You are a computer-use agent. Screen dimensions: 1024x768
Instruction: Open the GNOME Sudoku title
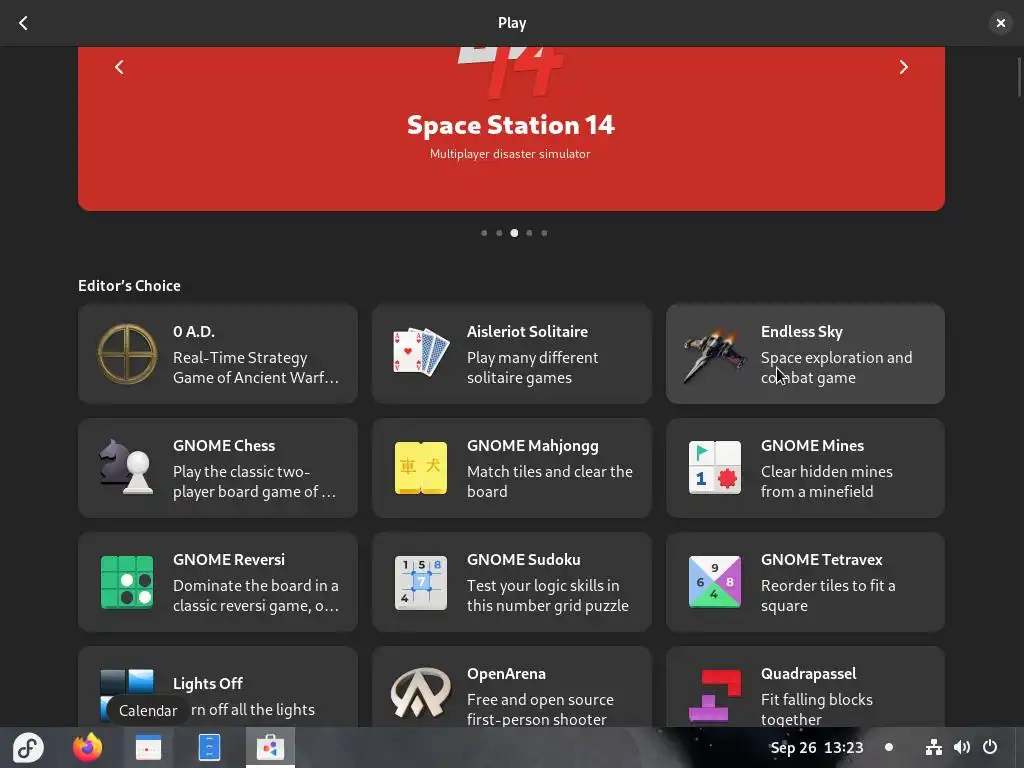[x=523, y=560]
